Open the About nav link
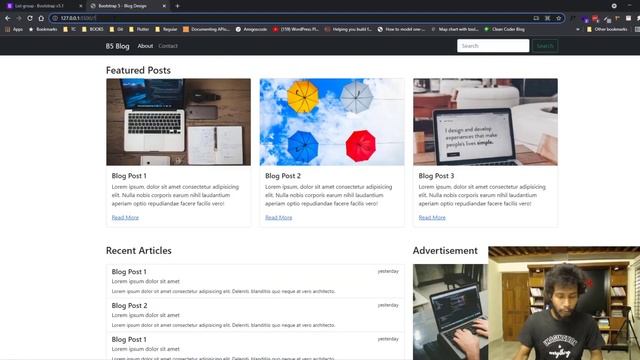 click(145, 46)
